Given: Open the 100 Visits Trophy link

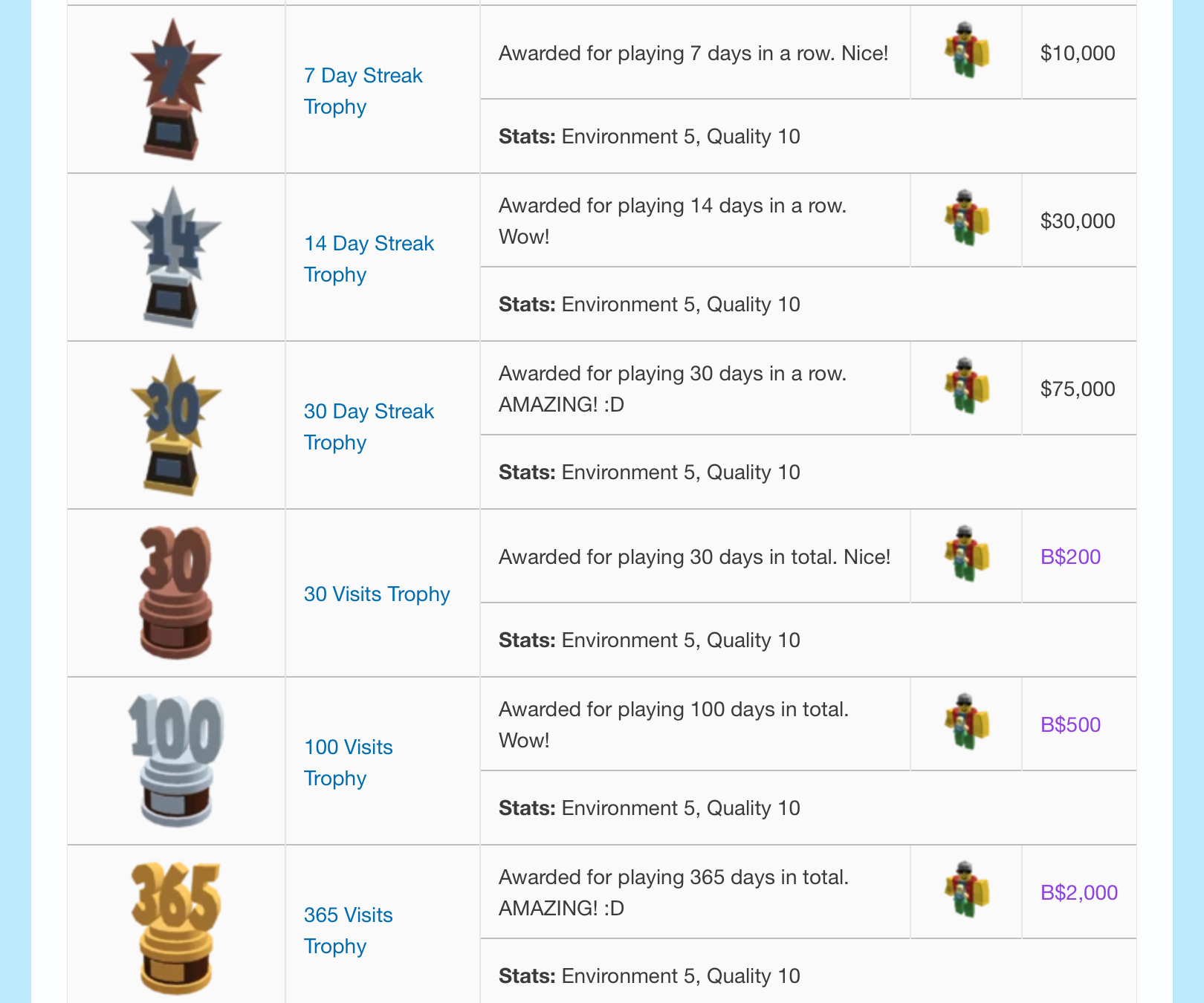Looking at the screenshot, I should point(349,762).
